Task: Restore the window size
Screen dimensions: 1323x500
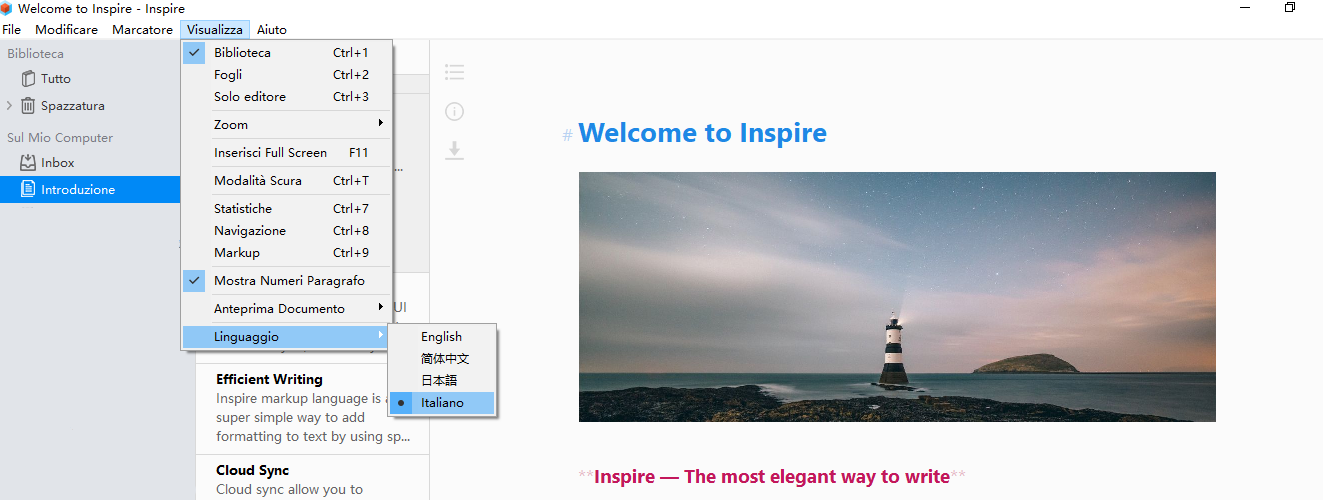Action: [1290, 8]
